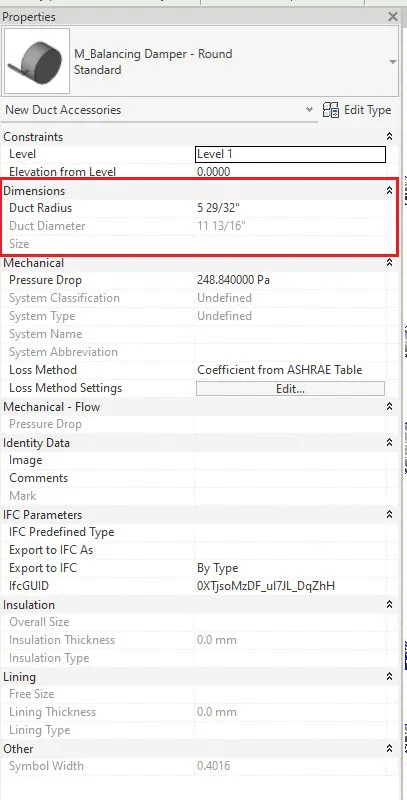Viewport: 407px width, 800px height.
Task: Click the Free Size label
Action: tap(31, 694)
